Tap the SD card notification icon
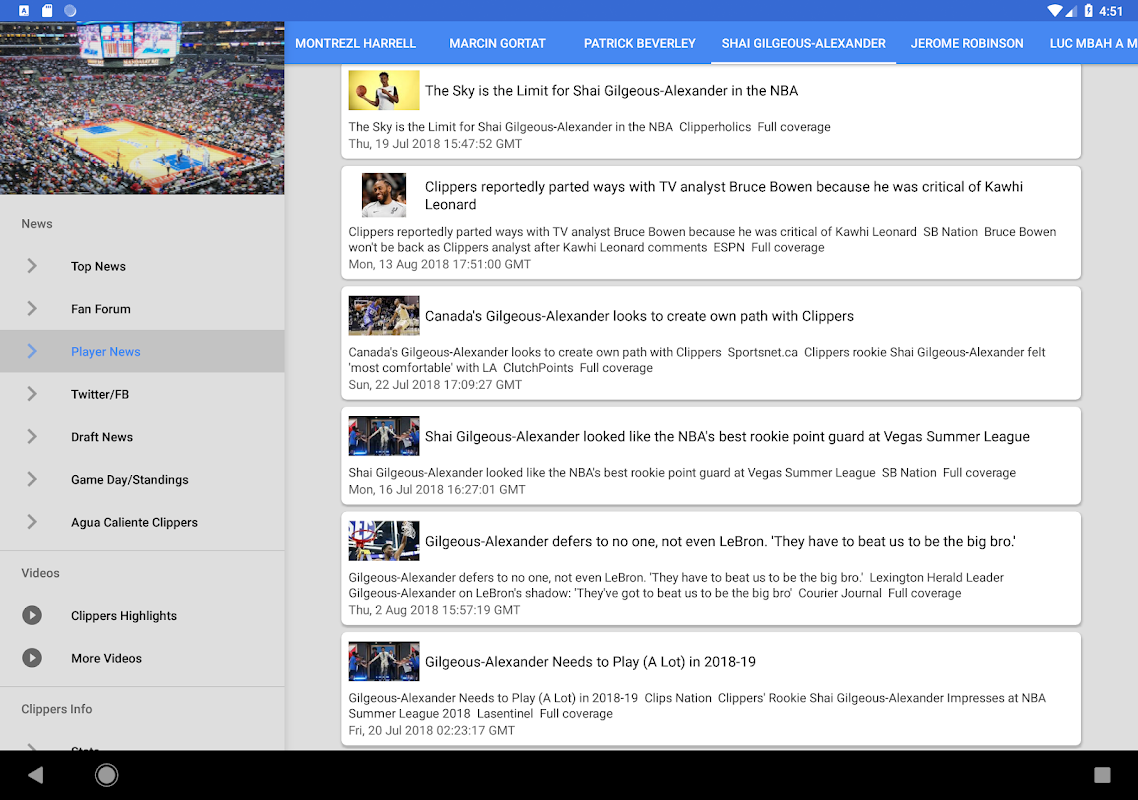The width and height of the screenshot is (1138, 800). point(47,10)
